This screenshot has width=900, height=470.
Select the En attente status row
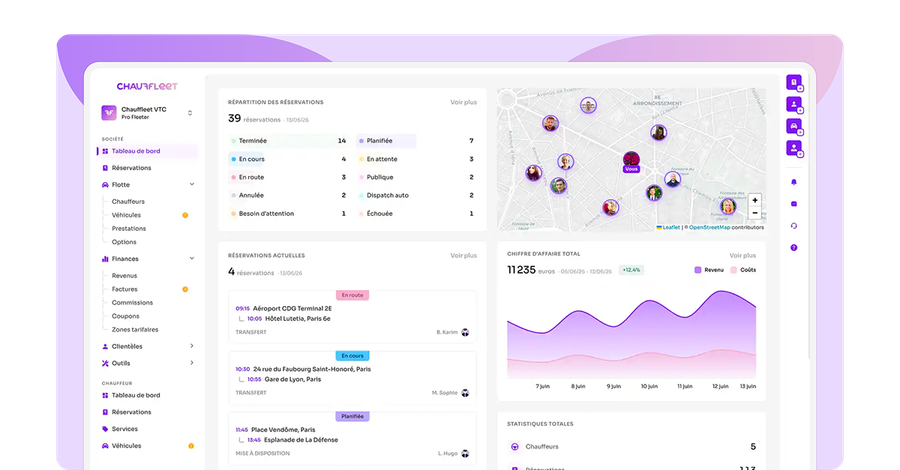click(x=417, y=159)
